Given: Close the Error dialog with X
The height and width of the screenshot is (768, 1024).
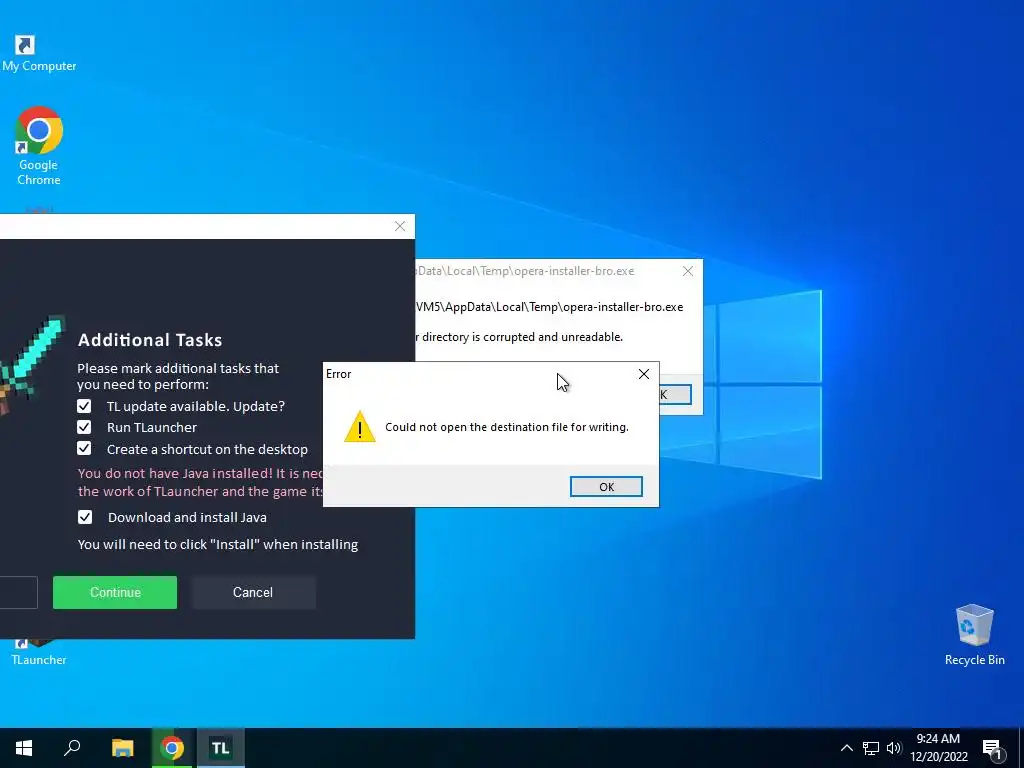Looking at the screenshot, I should [644, 374].
